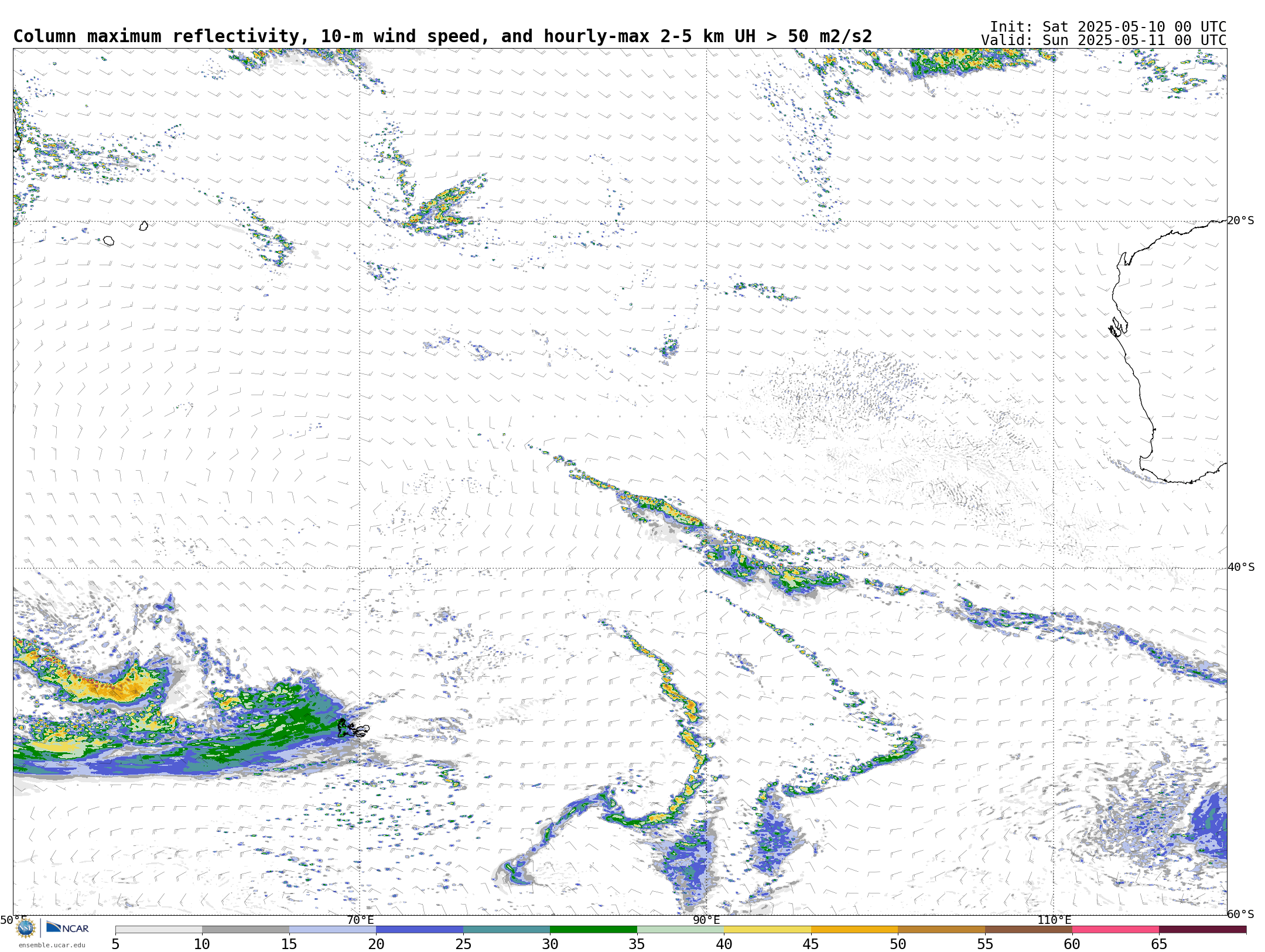Screen dimensions: 1265x952
Task: Click the 40°S latitude label
Action: 1241,567
